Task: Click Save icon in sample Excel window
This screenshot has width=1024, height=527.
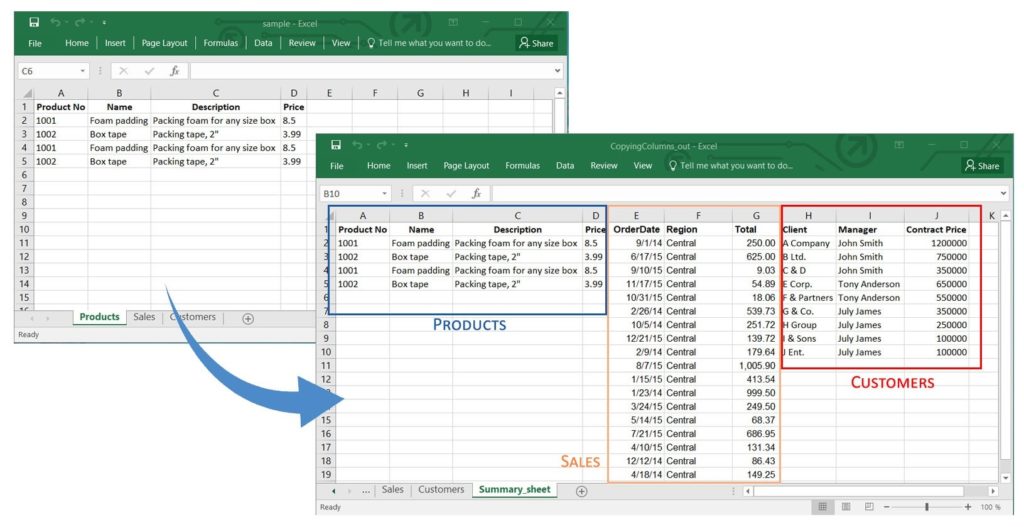Action: click(34, 22)
